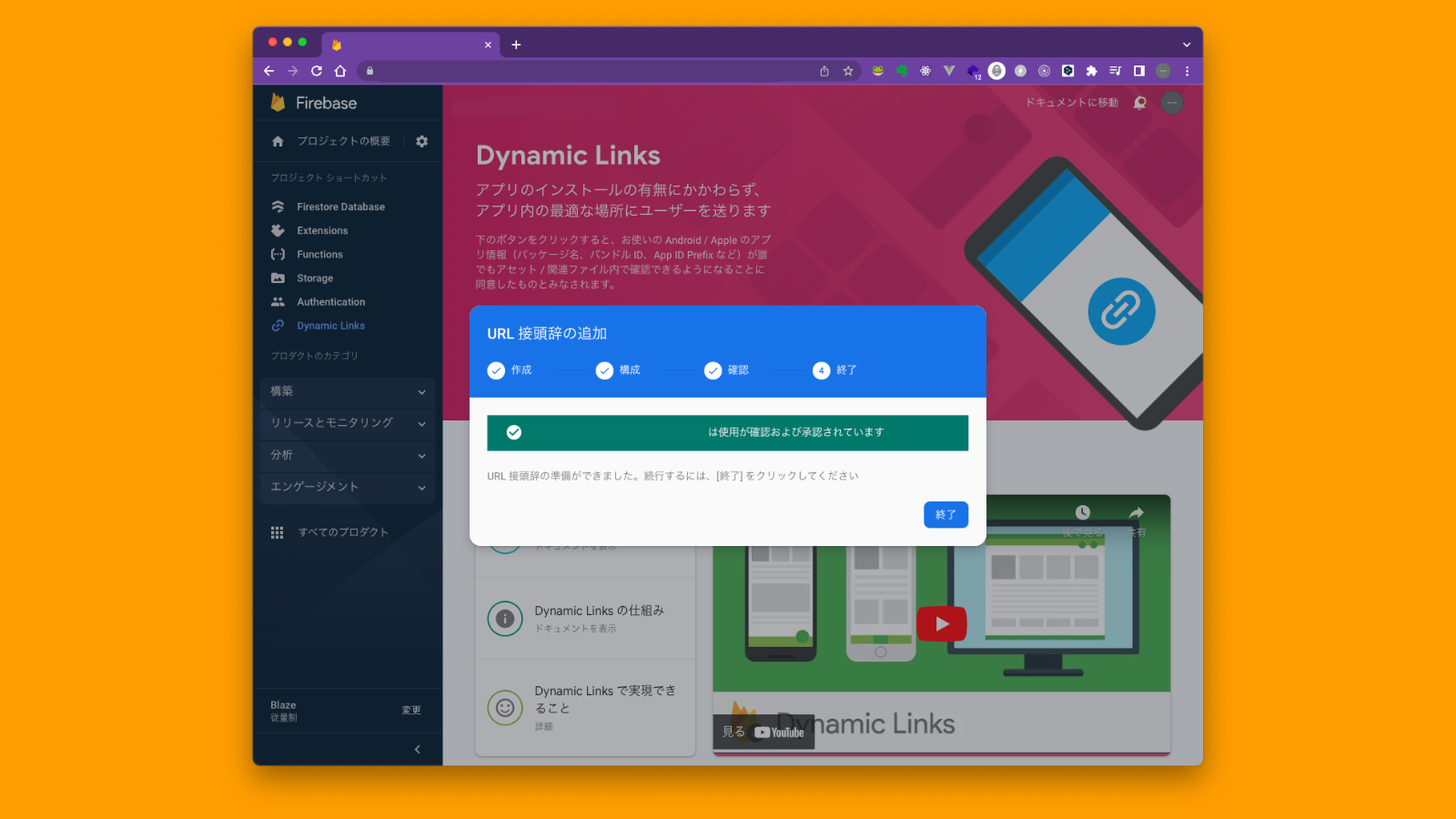
Task: Click the 作成 step checkmark
Action: click(496, 370)
